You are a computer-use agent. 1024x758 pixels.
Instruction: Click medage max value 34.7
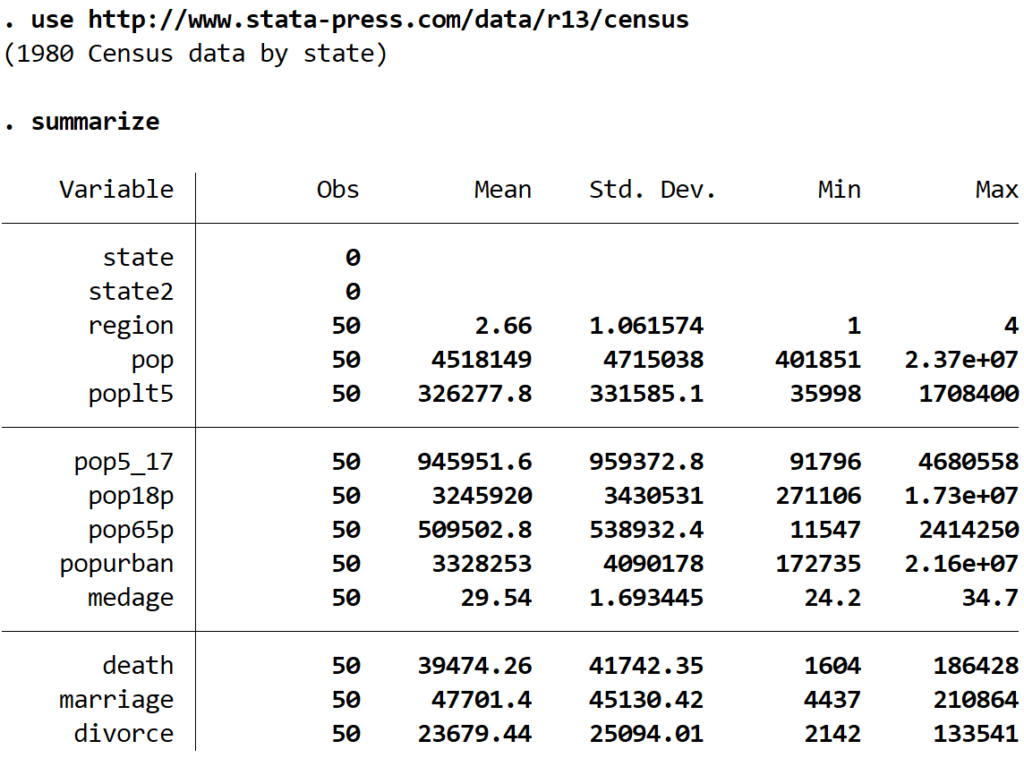990,597
